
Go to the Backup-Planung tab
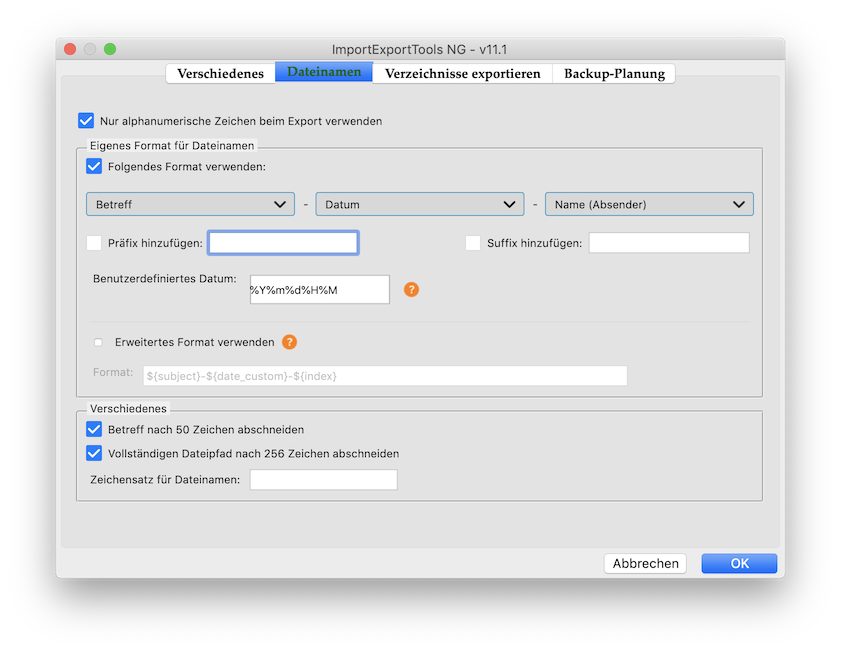coord(614,73)
